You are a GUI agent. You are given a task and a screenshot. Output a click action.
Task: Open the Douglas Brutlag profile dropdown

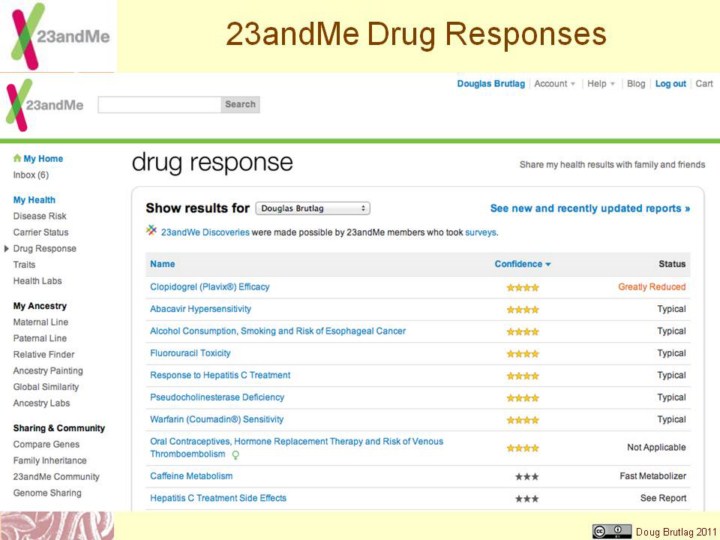click(x=312, y=209)
